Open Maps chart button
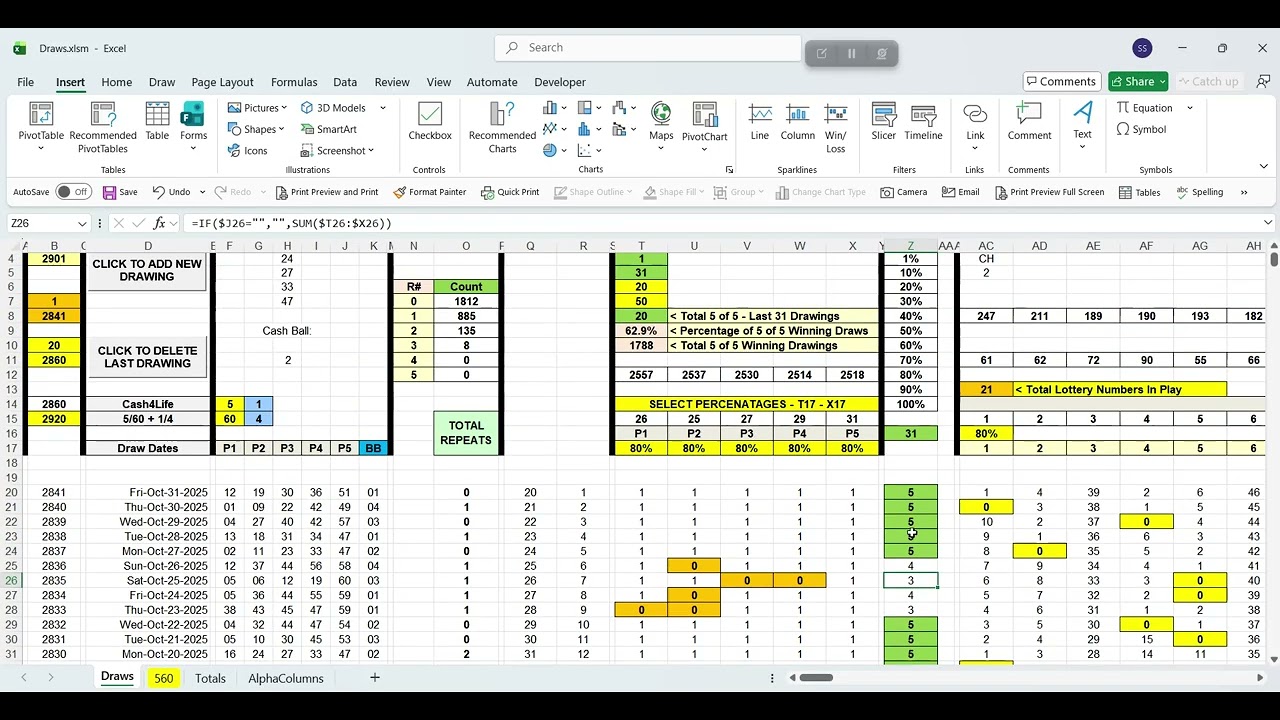The image size is (1280, 720). click(x=661, y=127)
